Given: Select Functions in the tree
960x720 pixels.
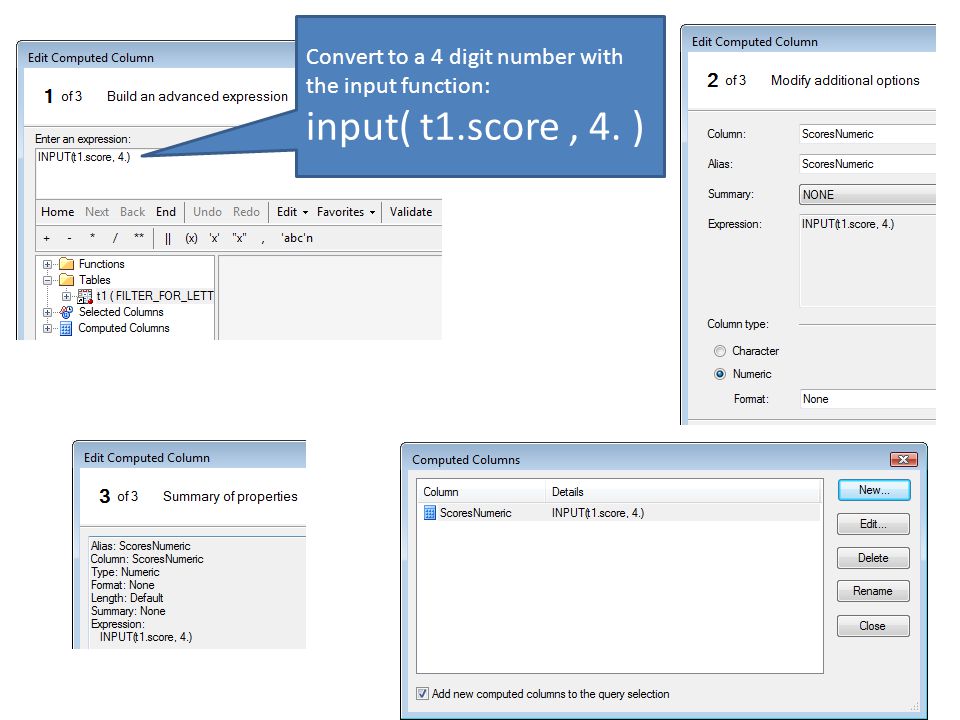Looking at the screenshot, I should 102,264.
